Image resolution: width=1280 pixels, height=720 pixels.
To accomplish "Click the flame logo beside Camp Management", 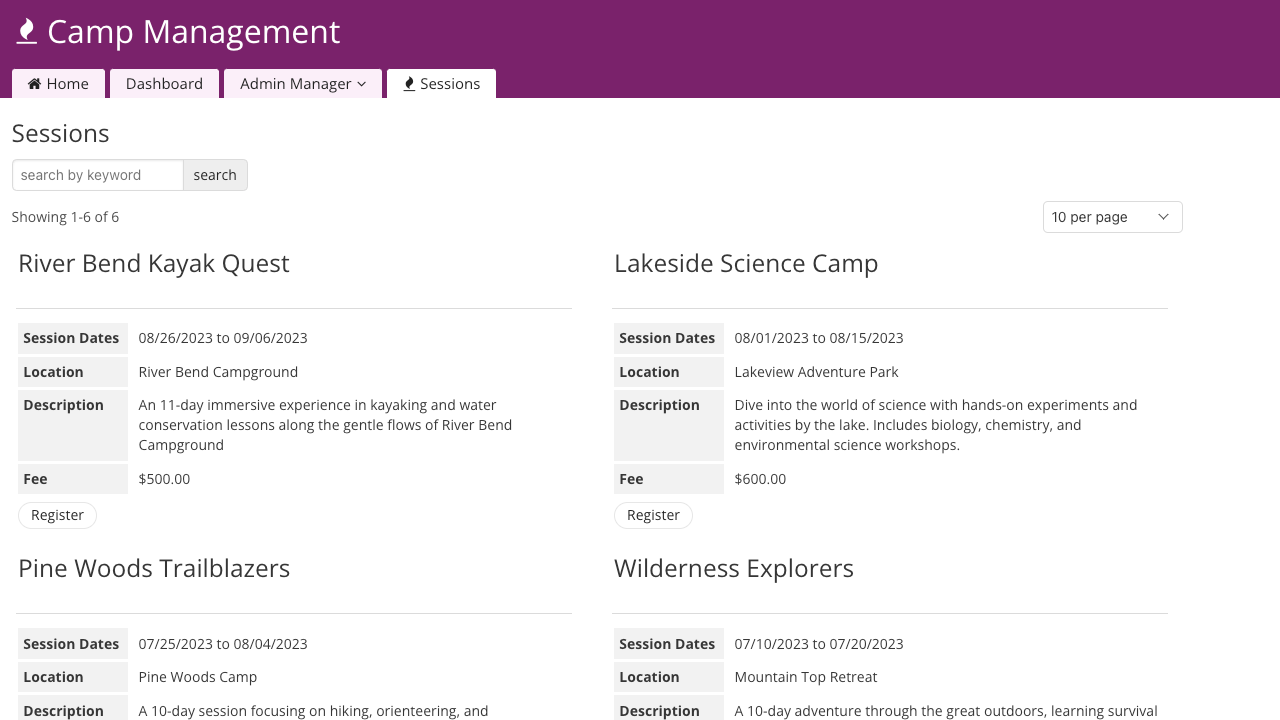I will tap(27, 32).
